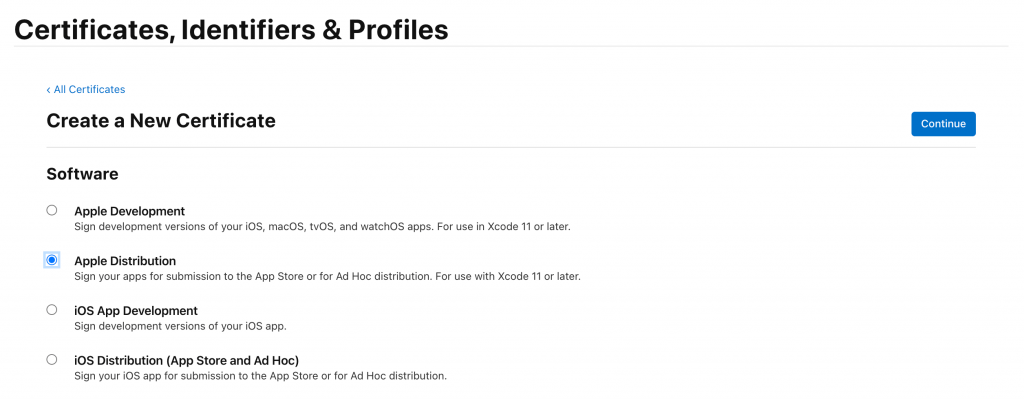Click the back chevron beside All Certificates
Viewport: 1024px width, 399px height.
pos(48,89)
